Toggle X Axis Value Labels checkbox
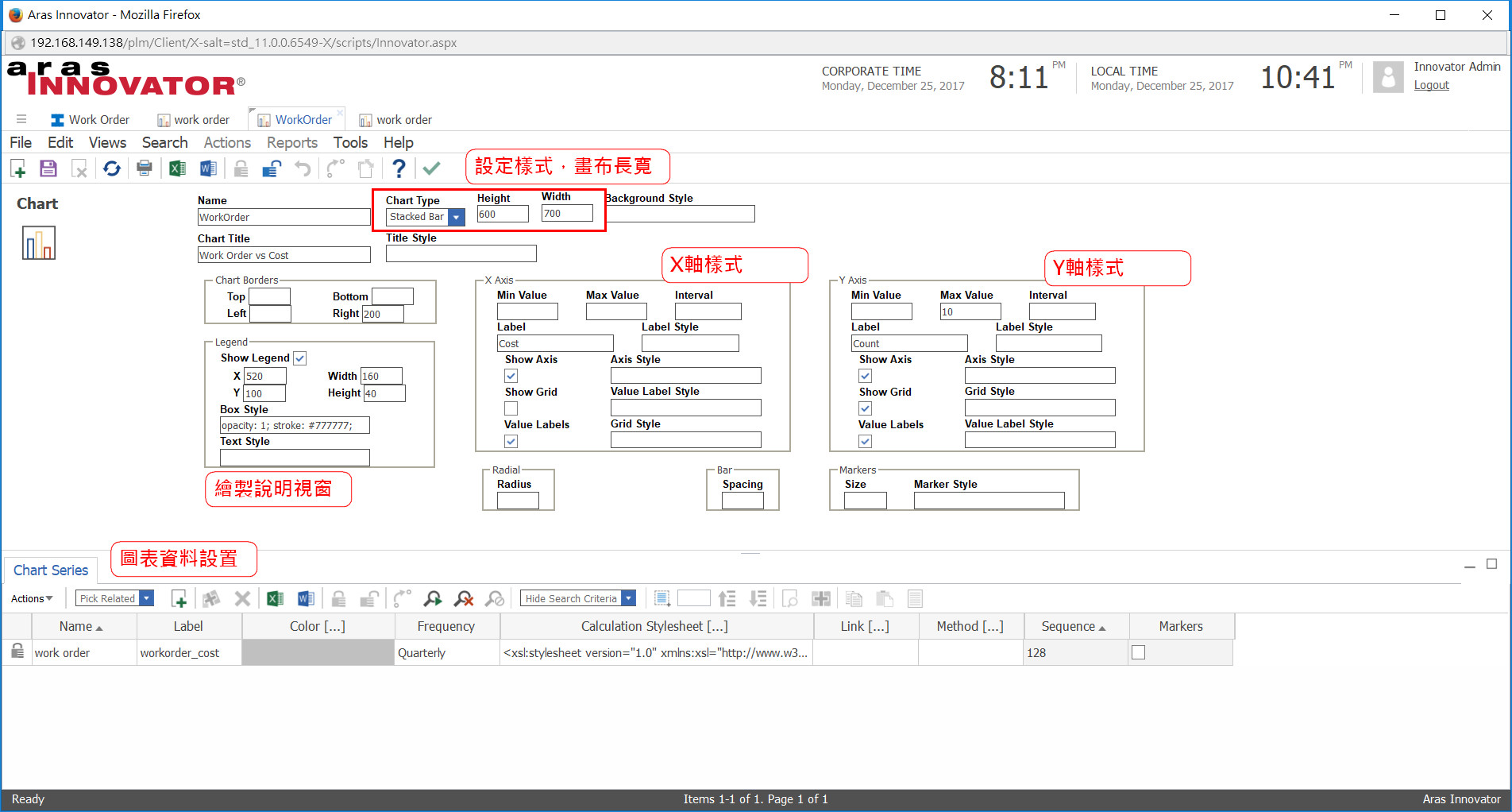The width and height of the screenshot is (1512, 812). [511, 441]
